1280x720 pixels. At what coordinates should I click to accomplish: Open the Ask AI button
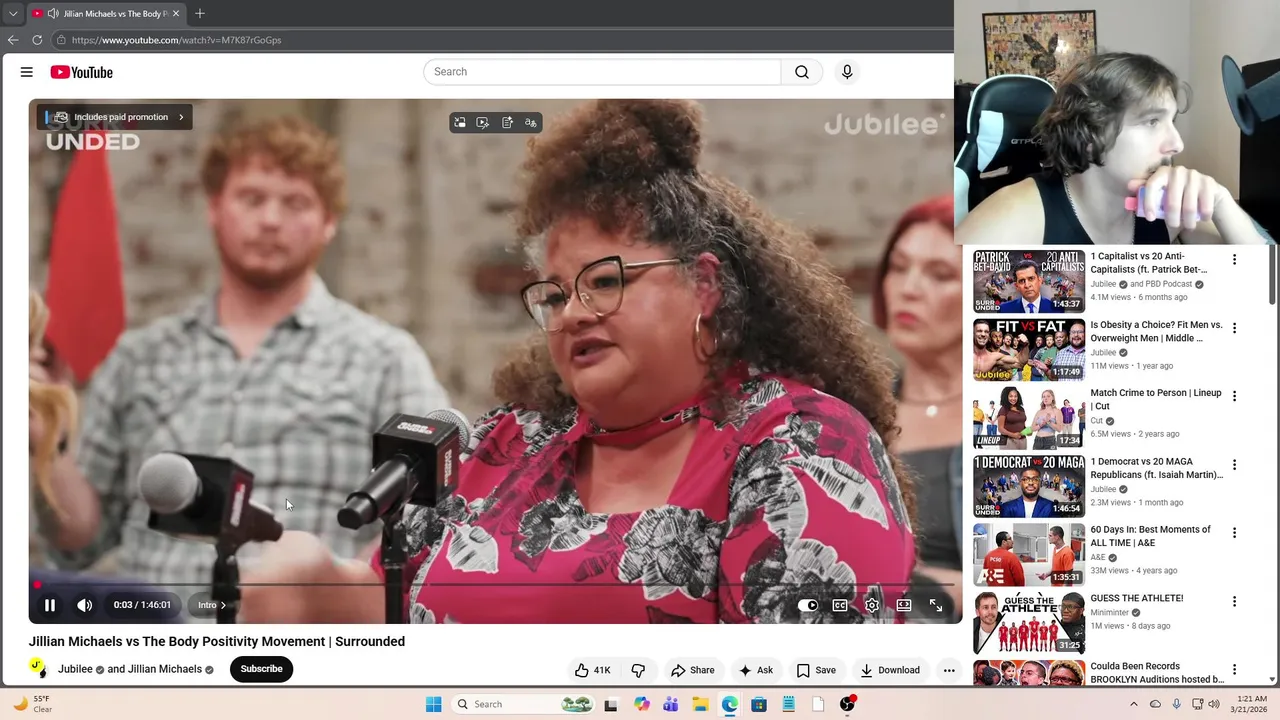coord(756,670)
